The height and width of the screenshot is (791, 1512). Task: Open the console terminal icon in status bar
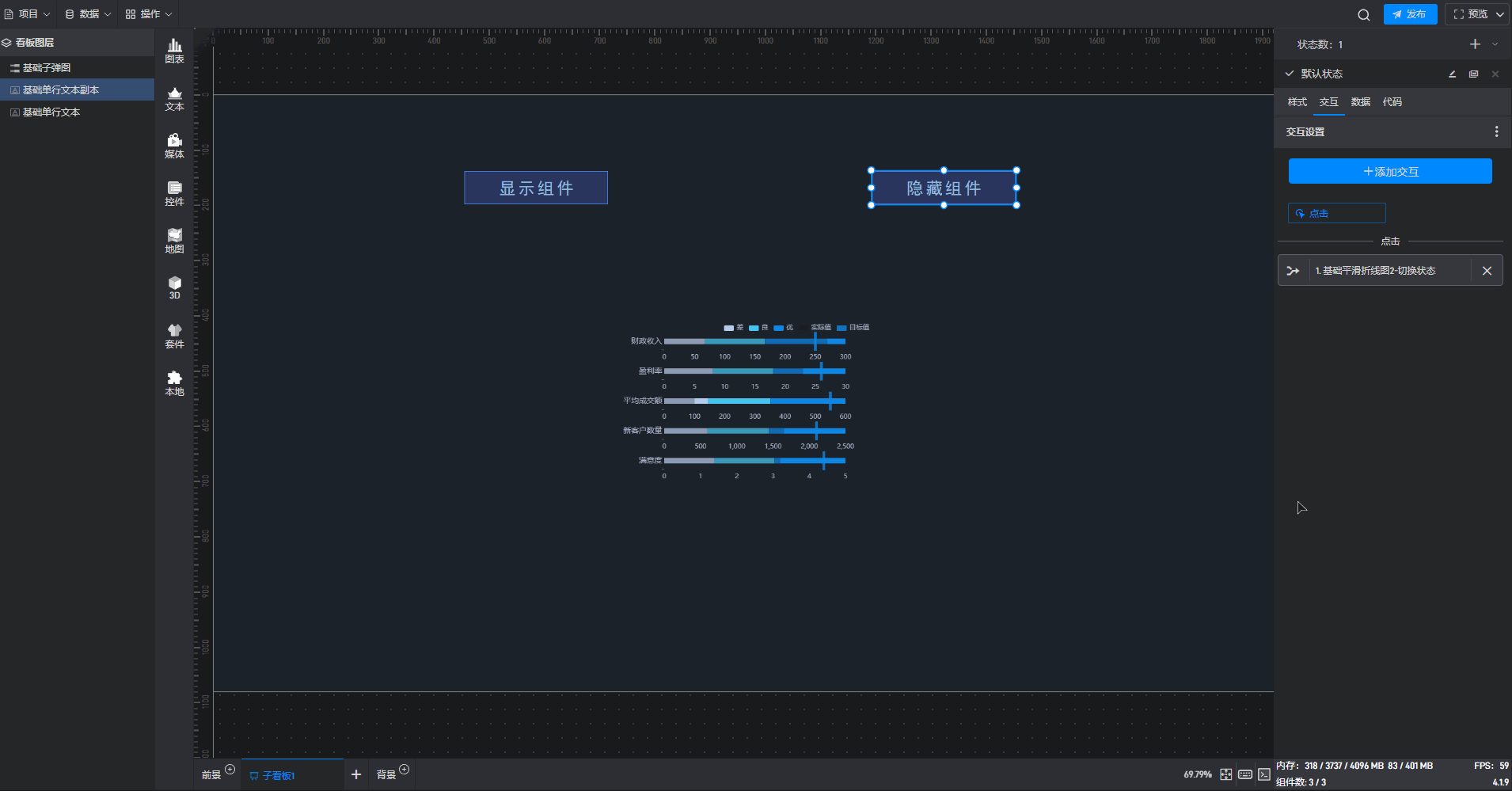[x=1264, y=774]
